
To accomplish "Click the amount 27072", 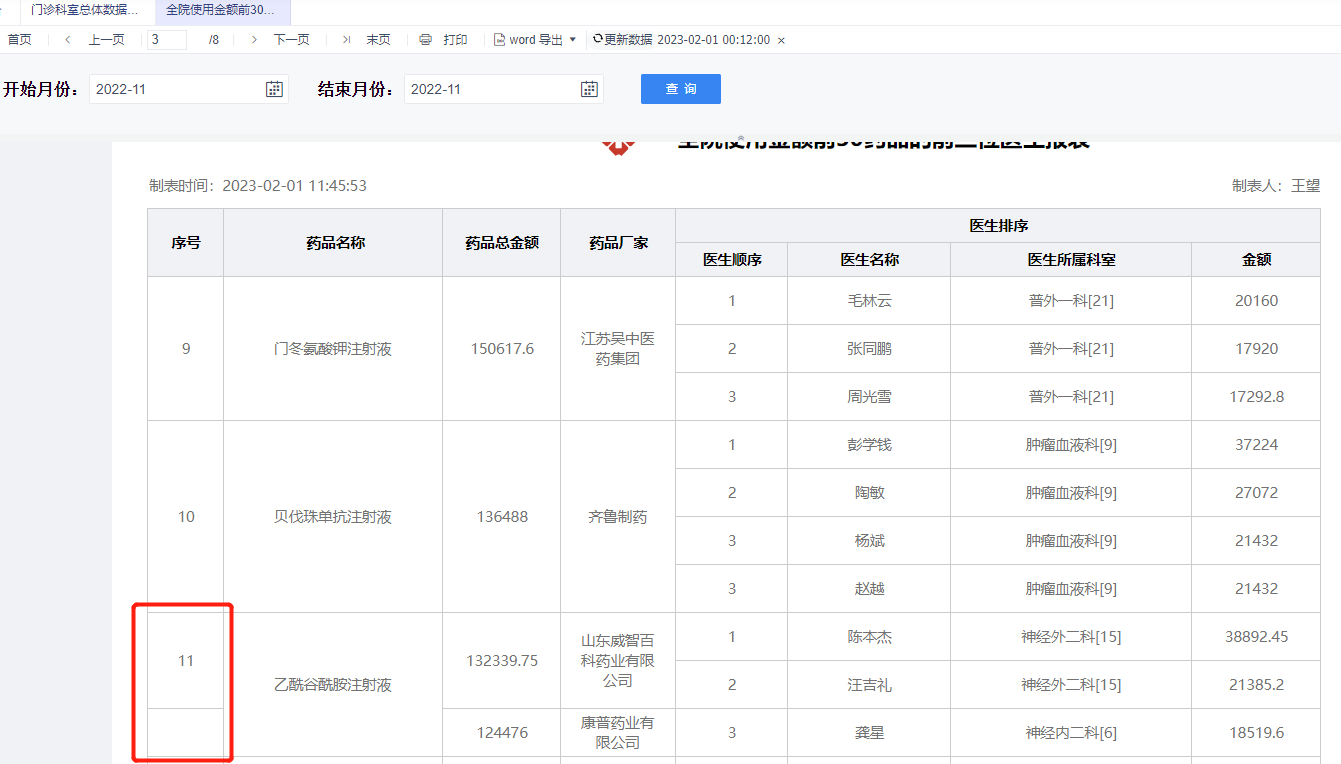I will [1256, 493].
